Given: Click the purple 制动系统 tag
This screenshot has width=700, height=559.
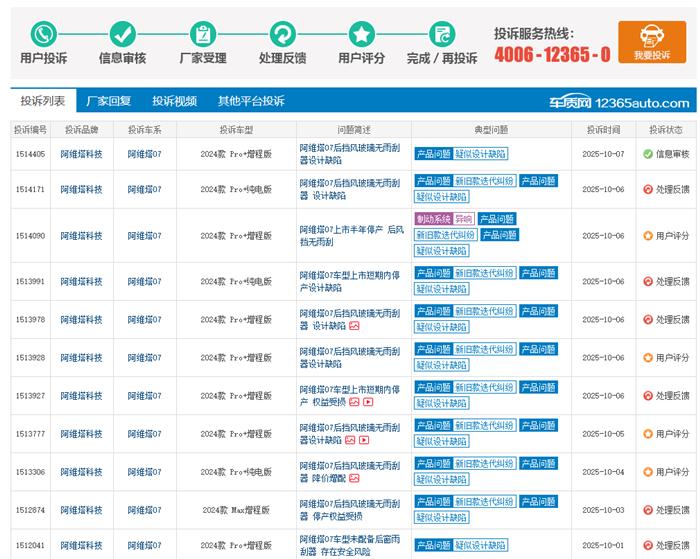Looking at the screenshot, I should 432,219.
